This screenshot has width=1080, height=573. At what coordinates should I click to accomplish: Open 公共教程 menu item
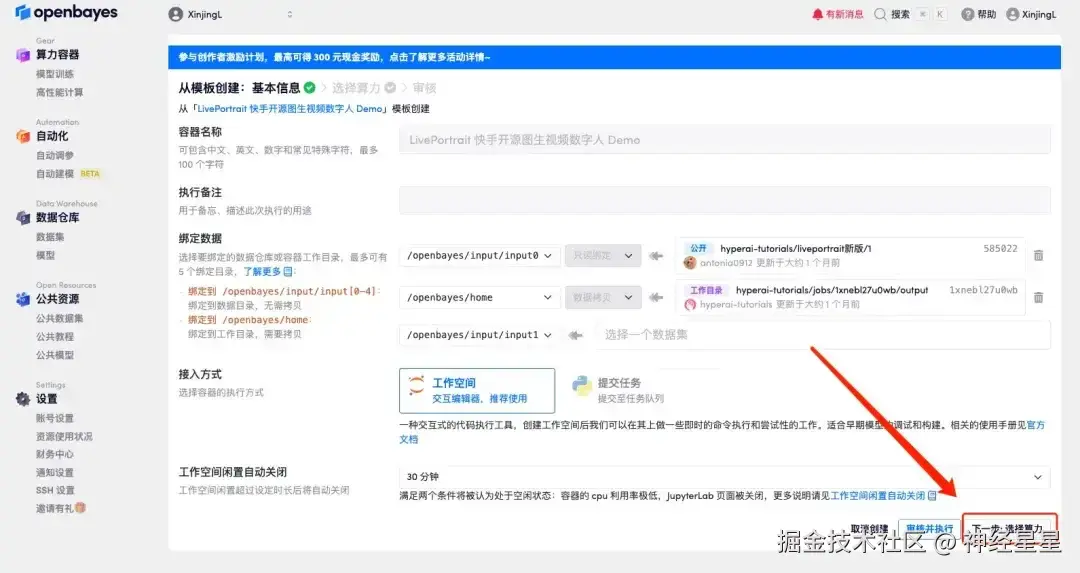[54, 337]
